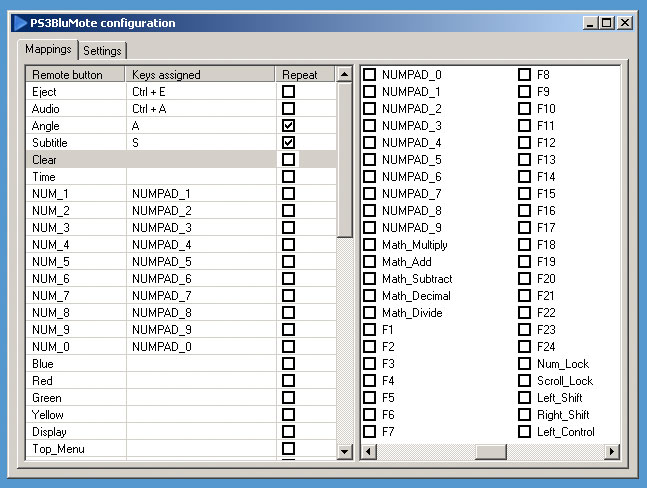Click the Keys assigned column header
647x488 pixels.
coord(200,75)
